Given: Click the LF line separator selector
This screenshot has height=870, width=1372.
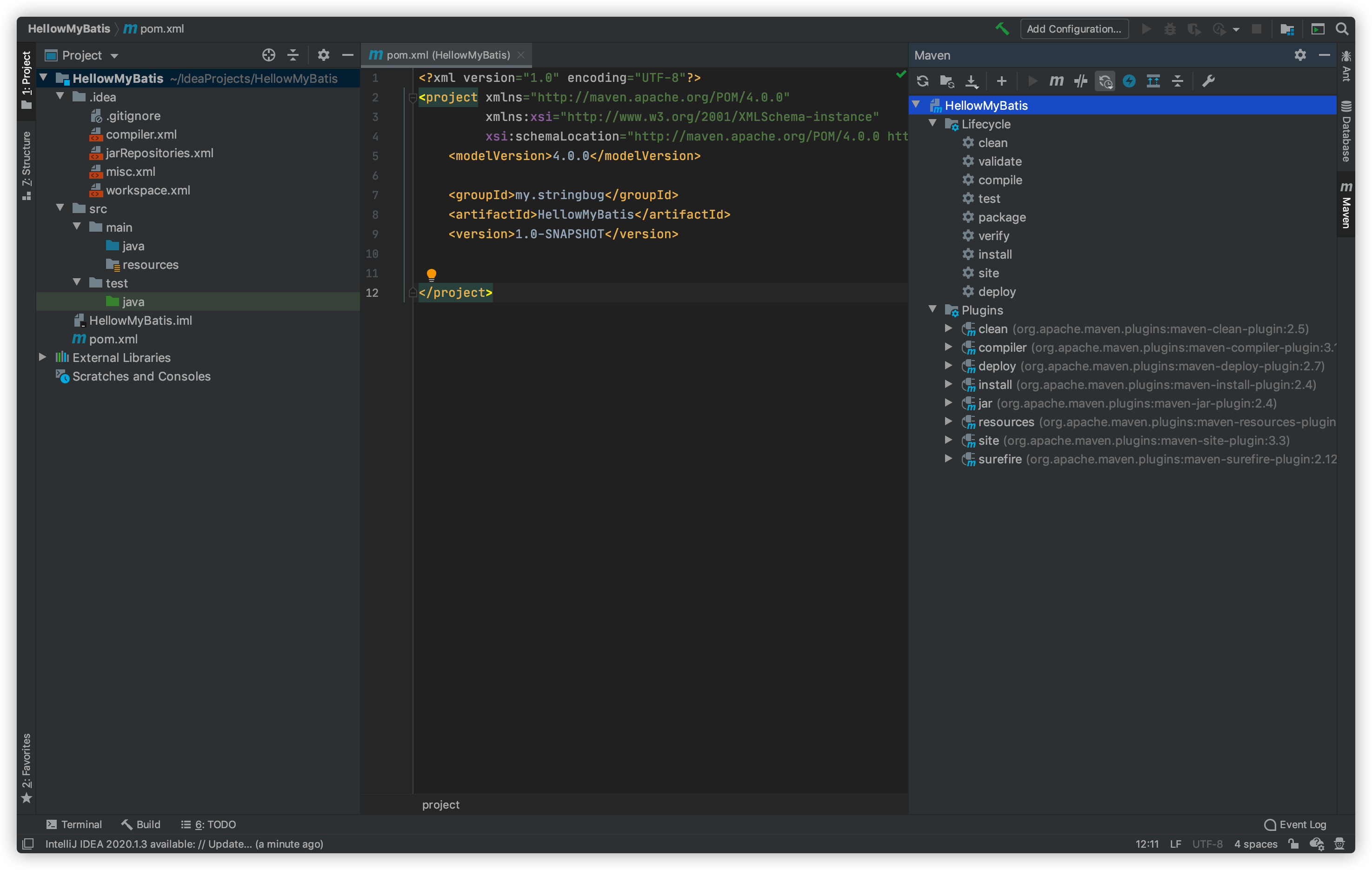Looking at the screenshot, I should click(x=1175, y=844).
